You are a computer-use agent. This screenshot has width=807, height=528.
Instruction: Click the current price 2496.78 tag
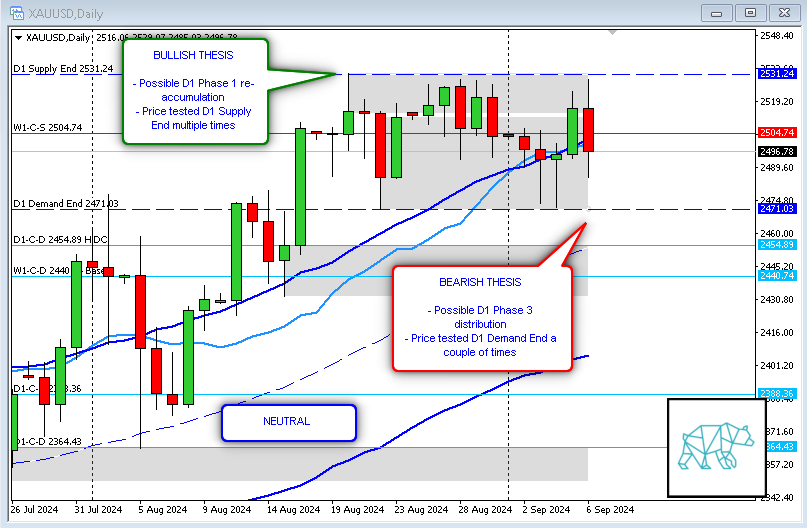[776, 152]
